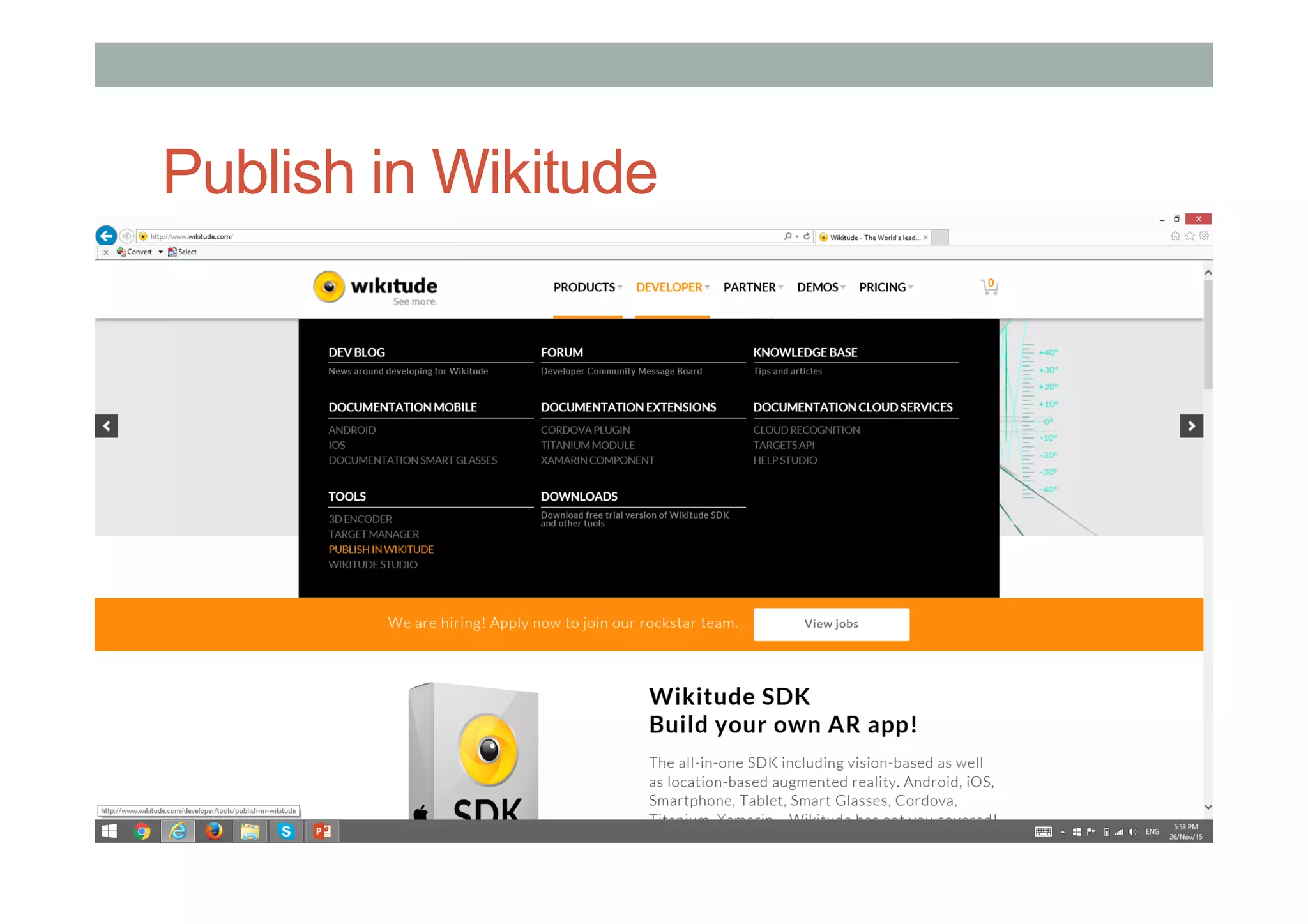Open TITANIUM MODULE link
This screenshot has width=1308, height=924.
click(x=588, y=445)
